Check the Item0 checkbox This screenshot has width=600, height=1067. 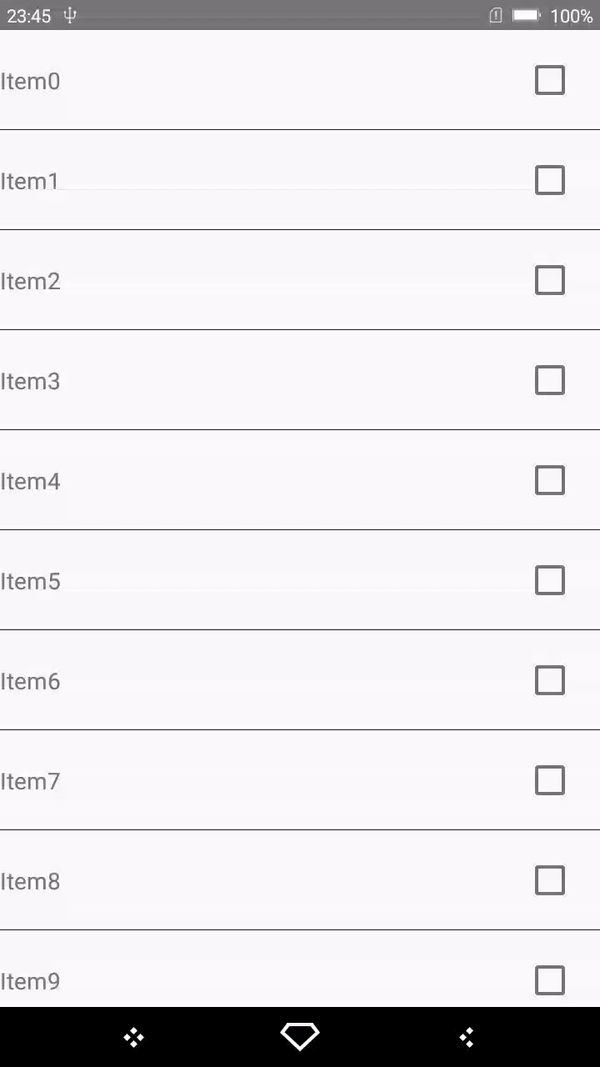(550, 80)
